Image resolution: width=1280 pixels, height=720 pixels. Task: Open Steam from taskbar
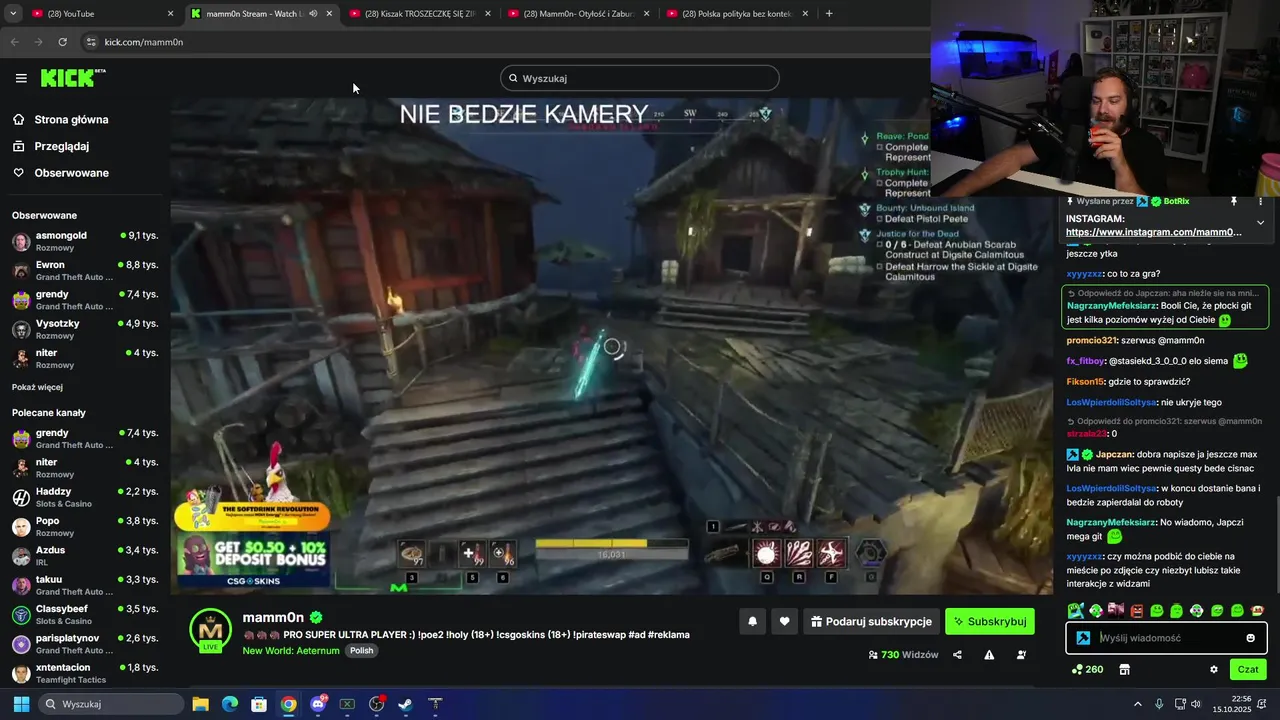[x=405, y=704]
